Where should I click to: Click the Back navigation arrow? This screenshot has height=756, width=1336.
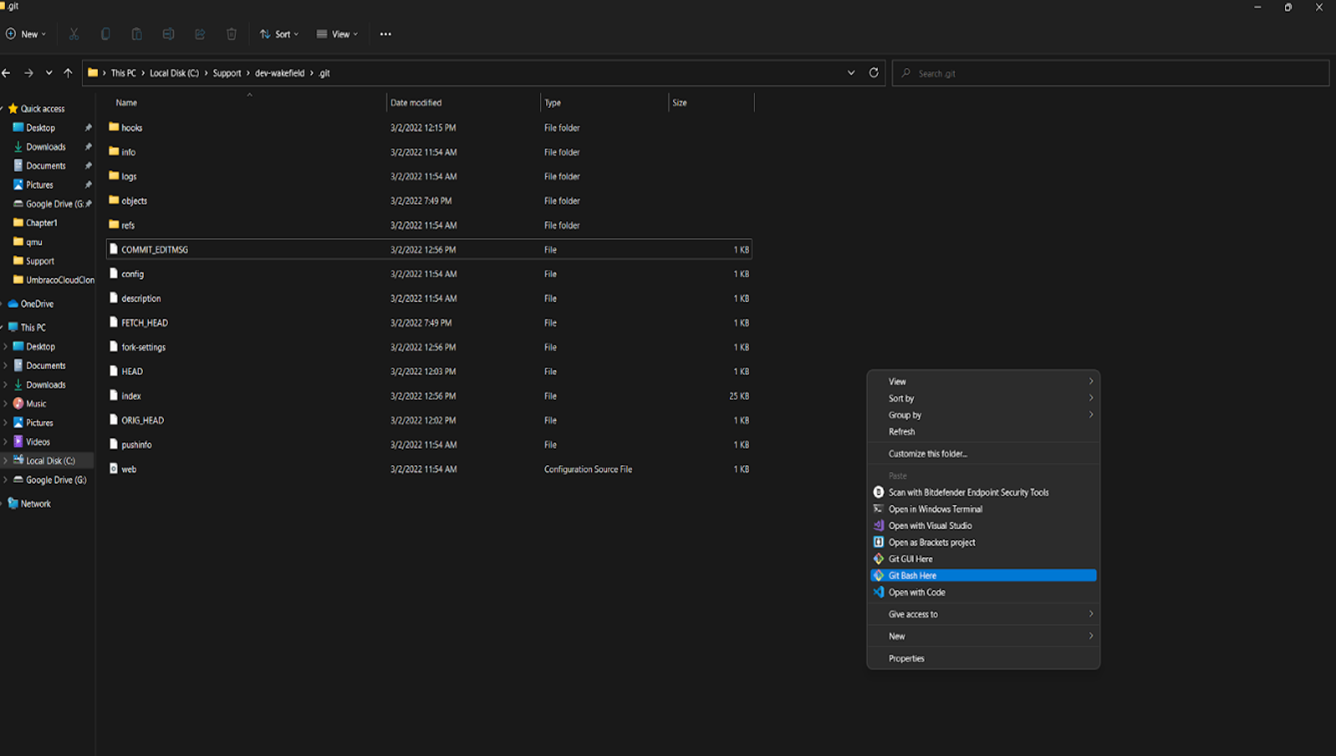[7, 73]
